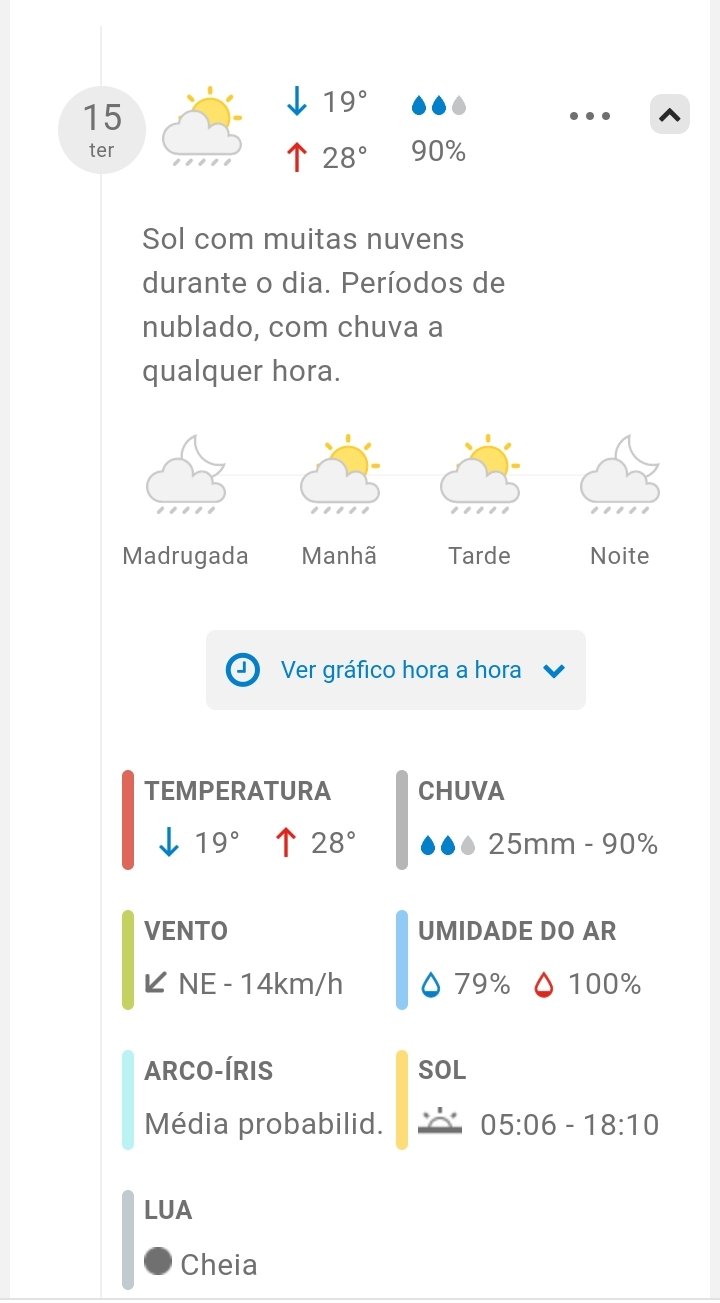The width and height of the screenshot is (720, 1303).
Task: Expand Ver gráfico hora a hora dropdown
Action: click(554, 671)
